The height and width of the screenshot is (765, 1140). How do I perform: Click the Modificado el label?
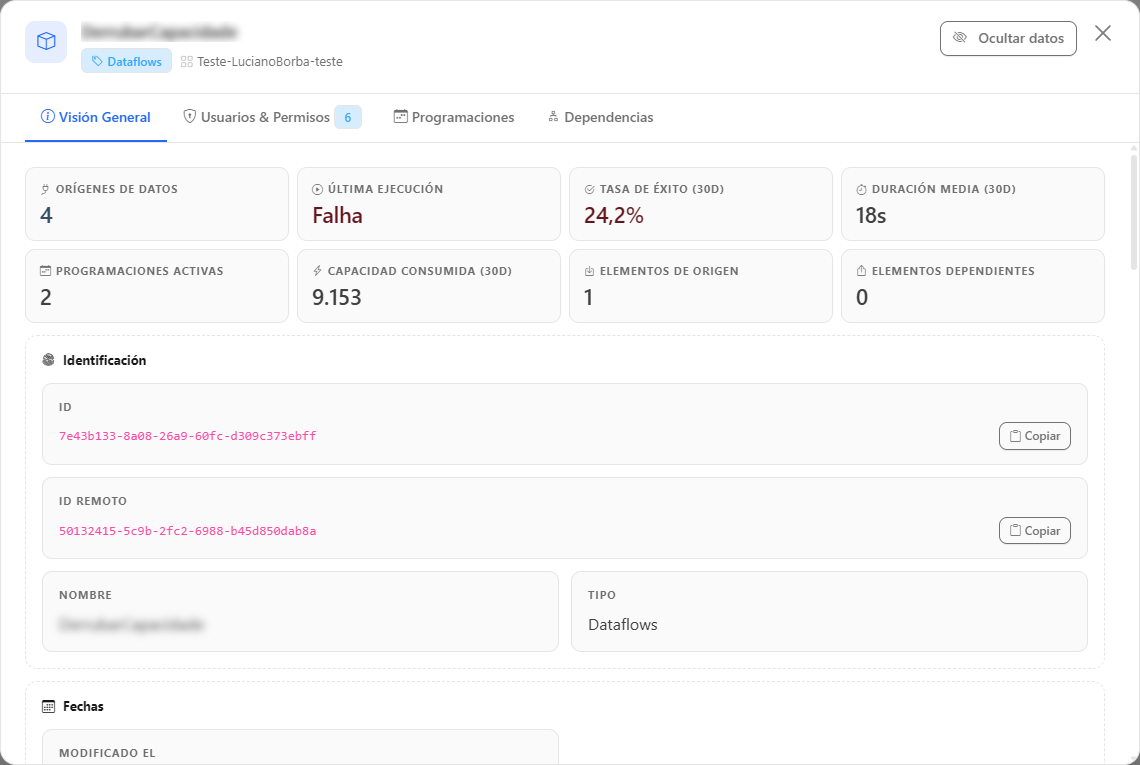(108, 753)
